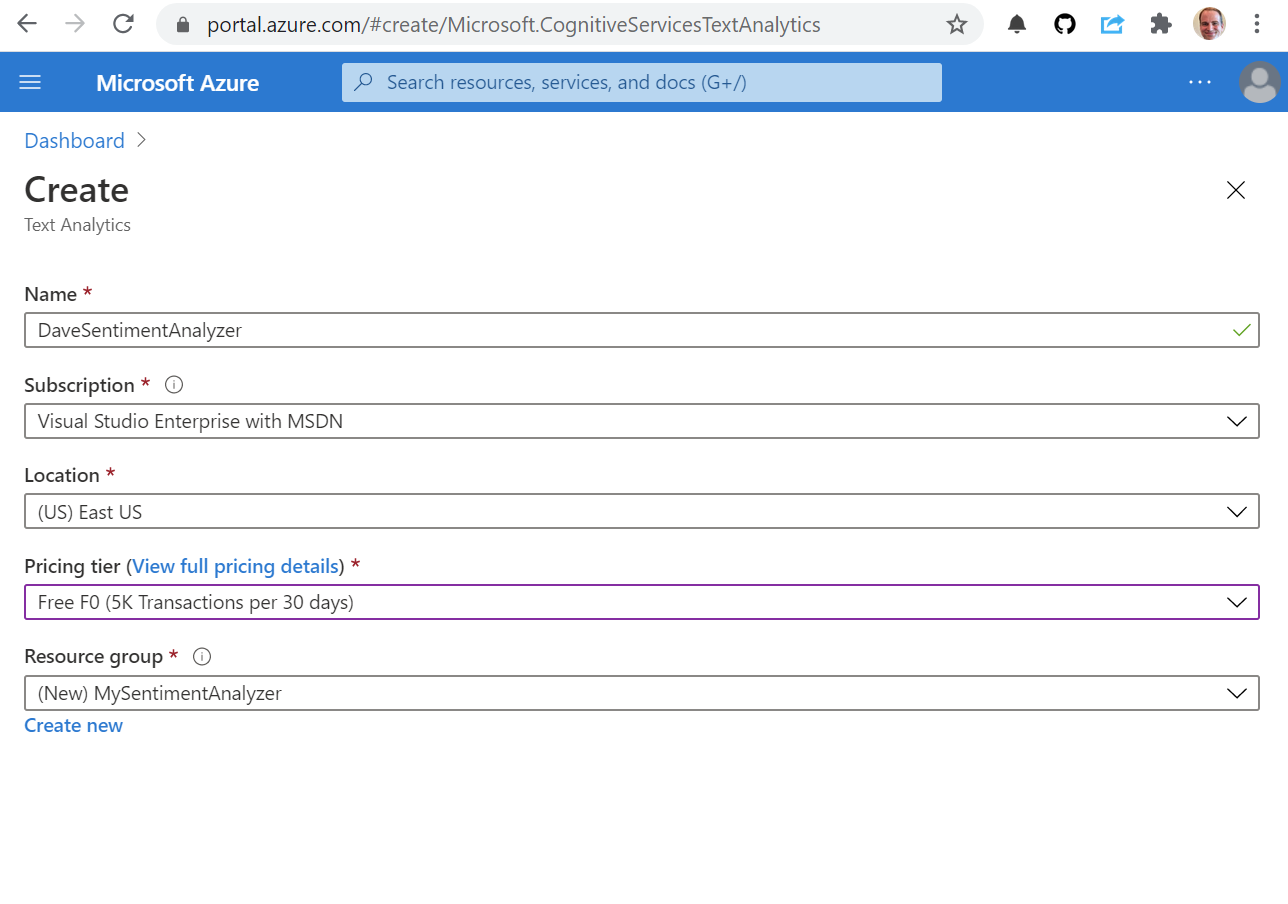The image size is (1288, 904).
Task: Click the Search resources, services, and docs bar
Action: (641, 82)
